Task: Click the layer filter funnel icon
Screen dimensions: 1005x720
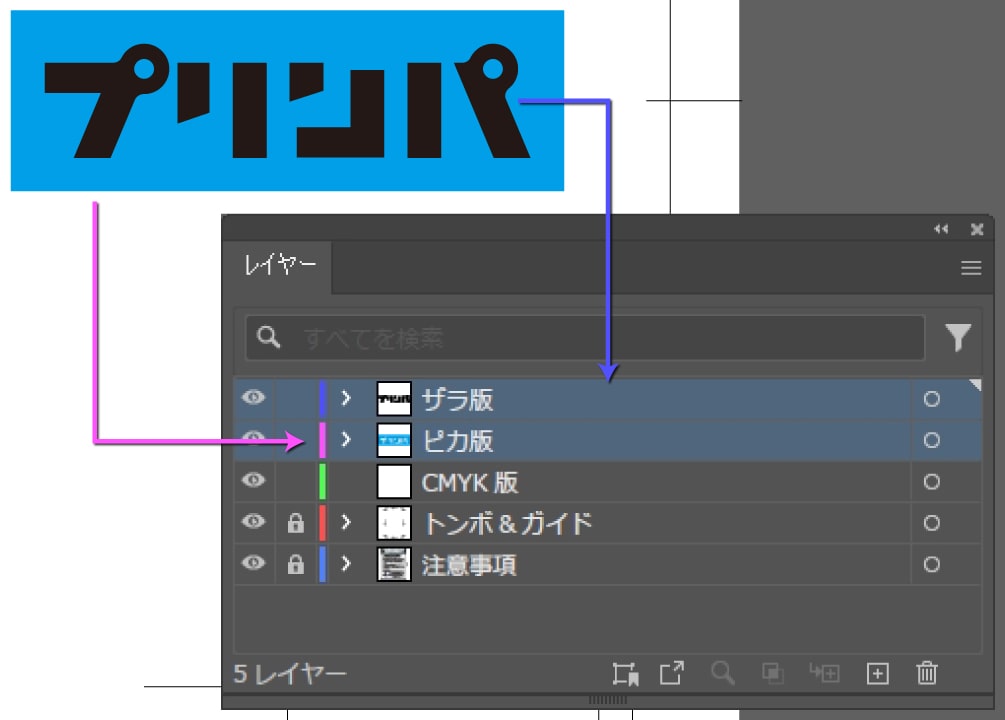Action: pos(958,338)
